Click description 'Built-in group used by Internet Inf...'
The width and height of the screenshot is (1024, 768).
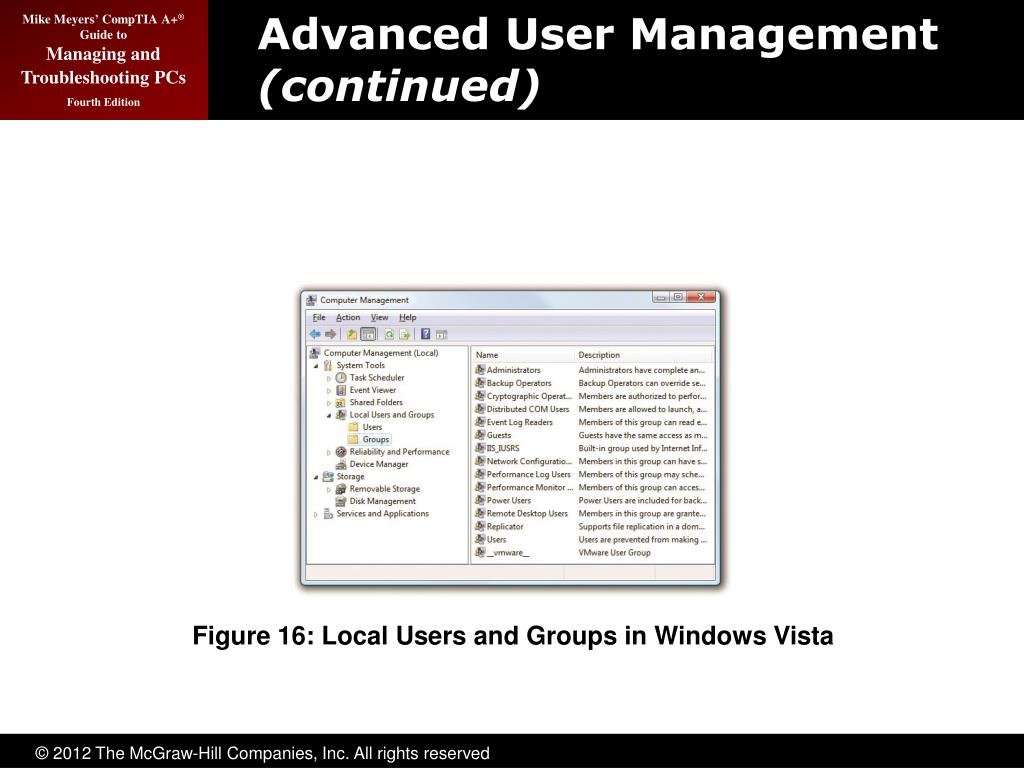tap(643, 448)
